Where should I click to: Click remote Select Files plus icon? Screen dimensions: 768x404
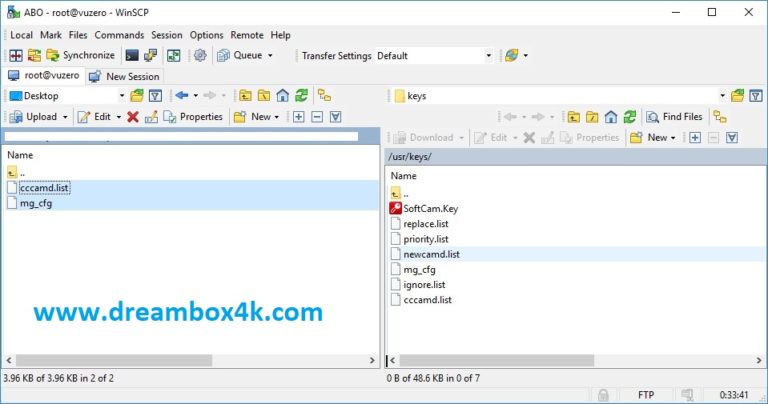(x=695, y=138)
